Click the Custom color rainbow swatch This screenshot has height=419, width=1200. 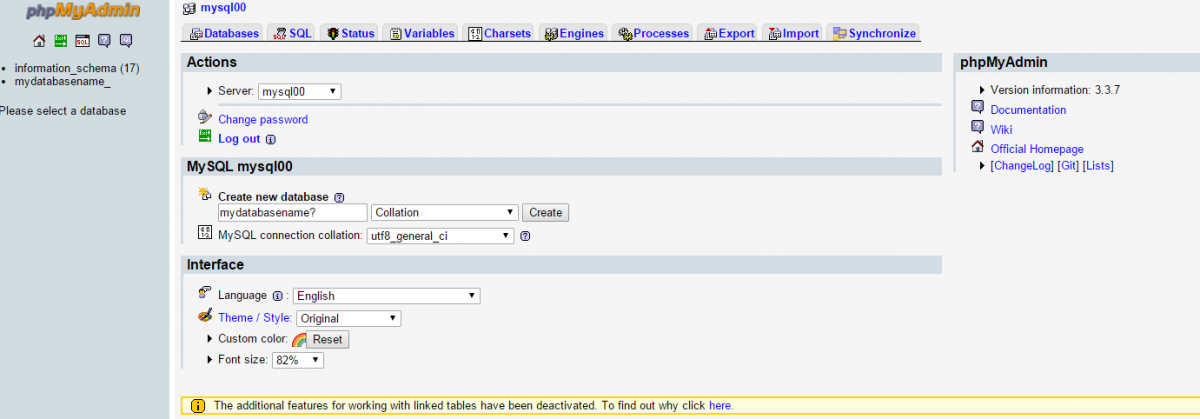click(x=298, y=340)
